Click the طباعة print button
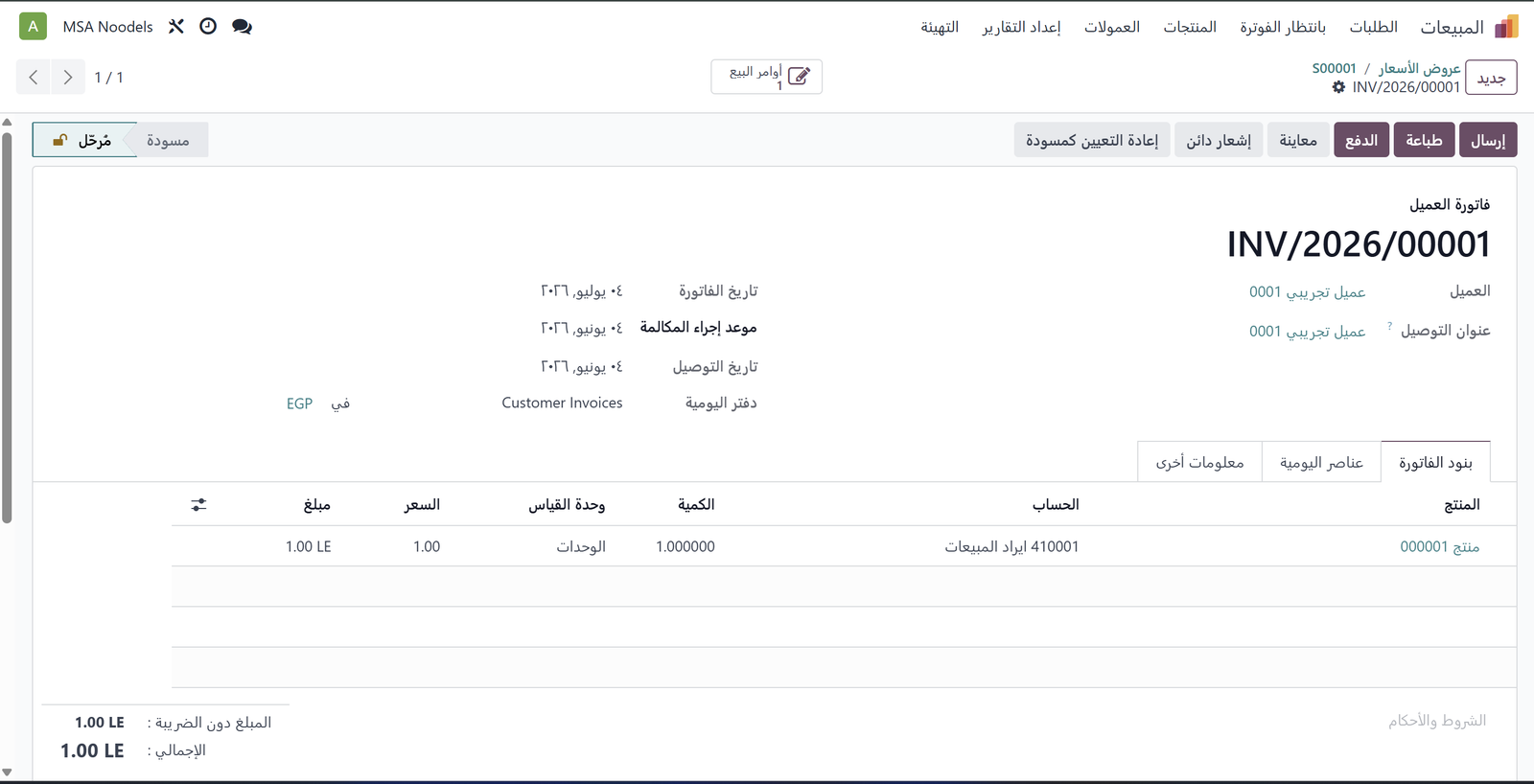This screenshot has height=784, width=1534. [x=1424, y=140]
